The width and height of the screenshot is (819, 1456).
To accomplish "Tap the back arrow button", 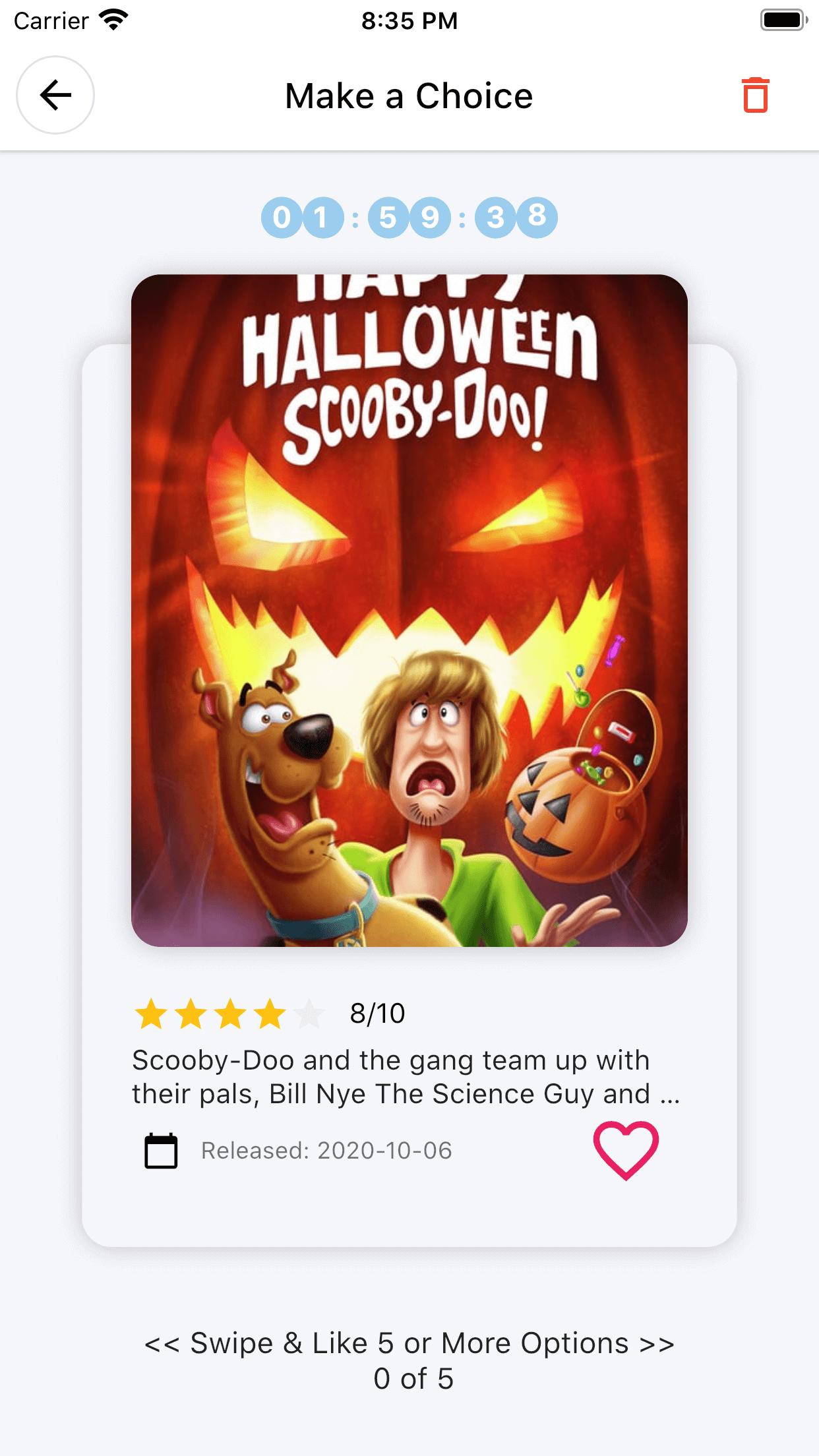I will [x=55, y=95].
